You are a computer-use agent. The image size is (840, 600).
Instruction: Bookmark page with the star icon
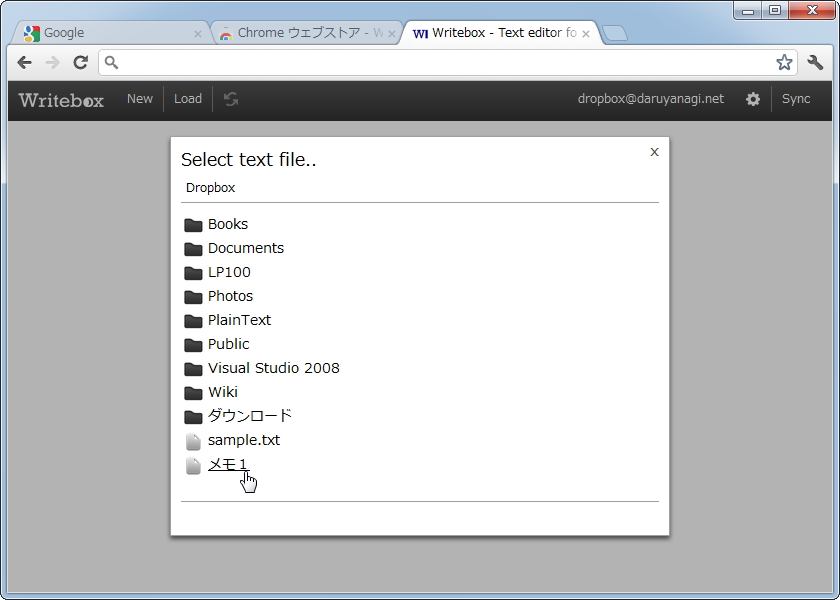pos(784,63)
